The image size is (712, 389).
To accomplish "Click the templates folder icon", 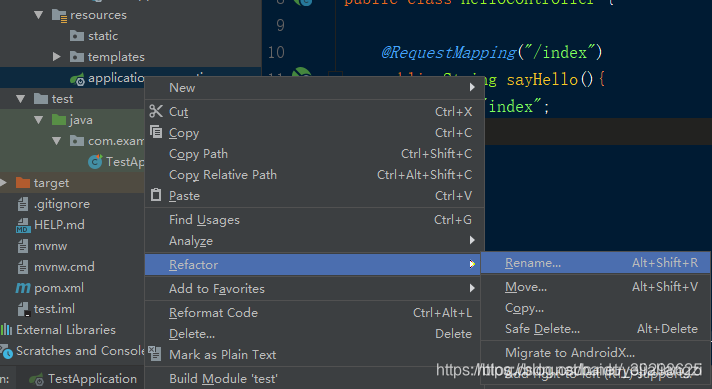I will click(77, 57).
